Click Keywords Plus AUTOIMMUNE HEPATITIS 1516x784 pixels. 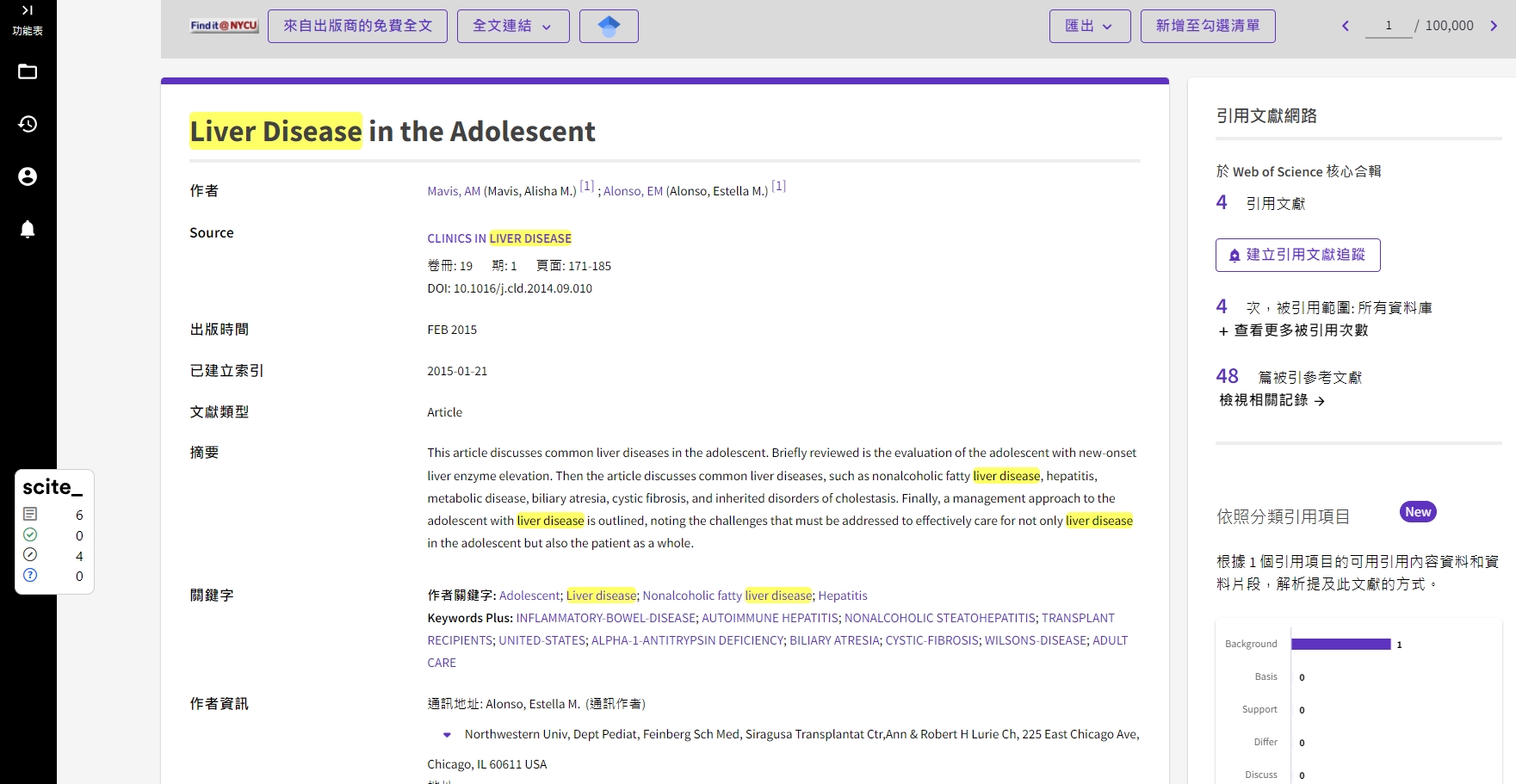pyautogui.click(x=770, y=618)
